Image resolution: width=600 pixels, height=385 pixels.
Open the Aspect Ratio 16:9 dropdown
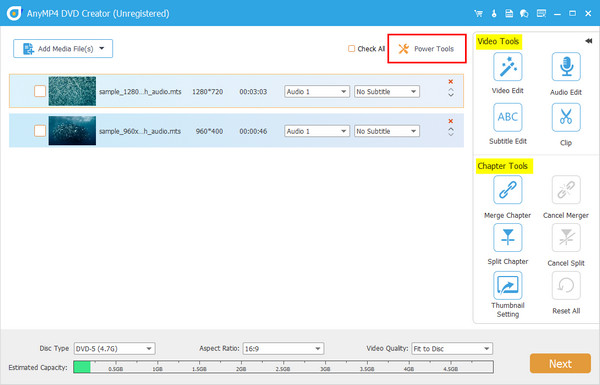[x=283, y=349]
